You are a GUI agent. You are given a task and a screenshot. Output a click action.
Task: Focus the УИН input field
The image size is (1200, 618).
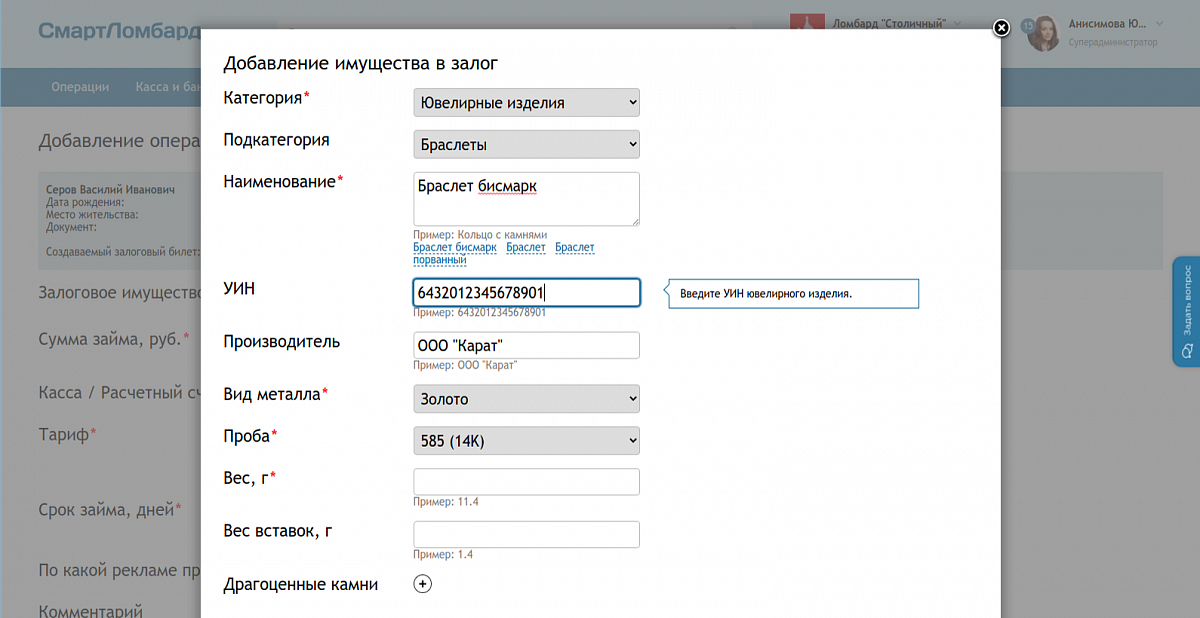click(526, 292)
